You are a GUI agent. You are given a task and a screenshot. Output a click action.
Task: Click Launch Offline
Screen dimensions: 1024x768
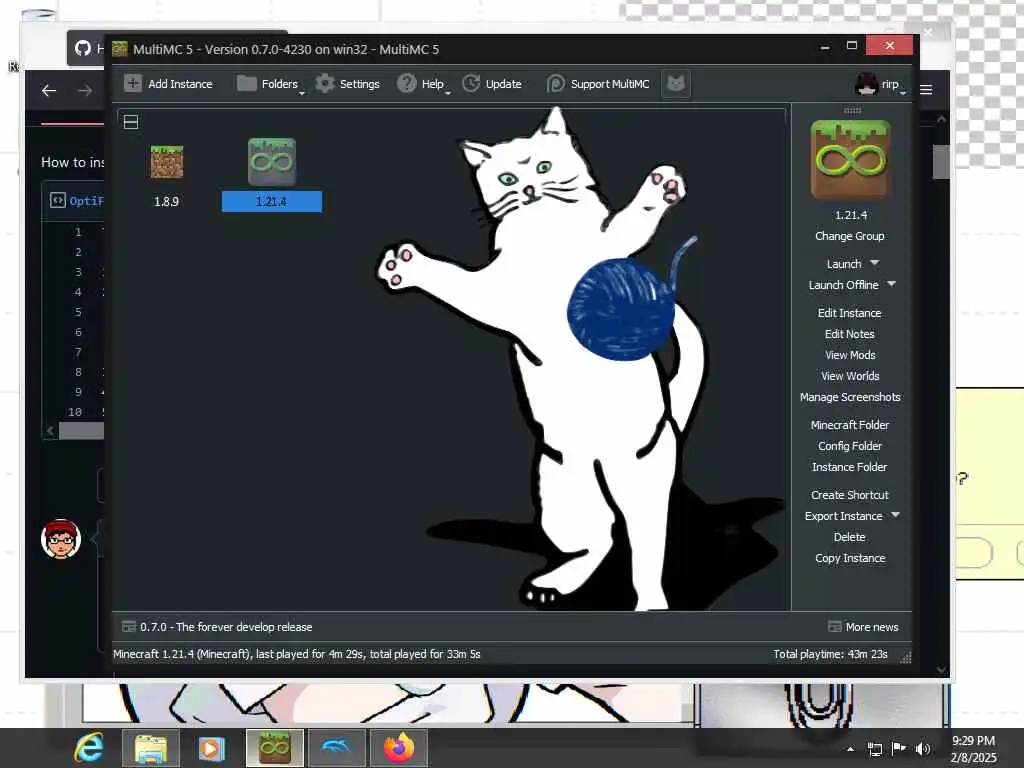(x=843, y=285)
